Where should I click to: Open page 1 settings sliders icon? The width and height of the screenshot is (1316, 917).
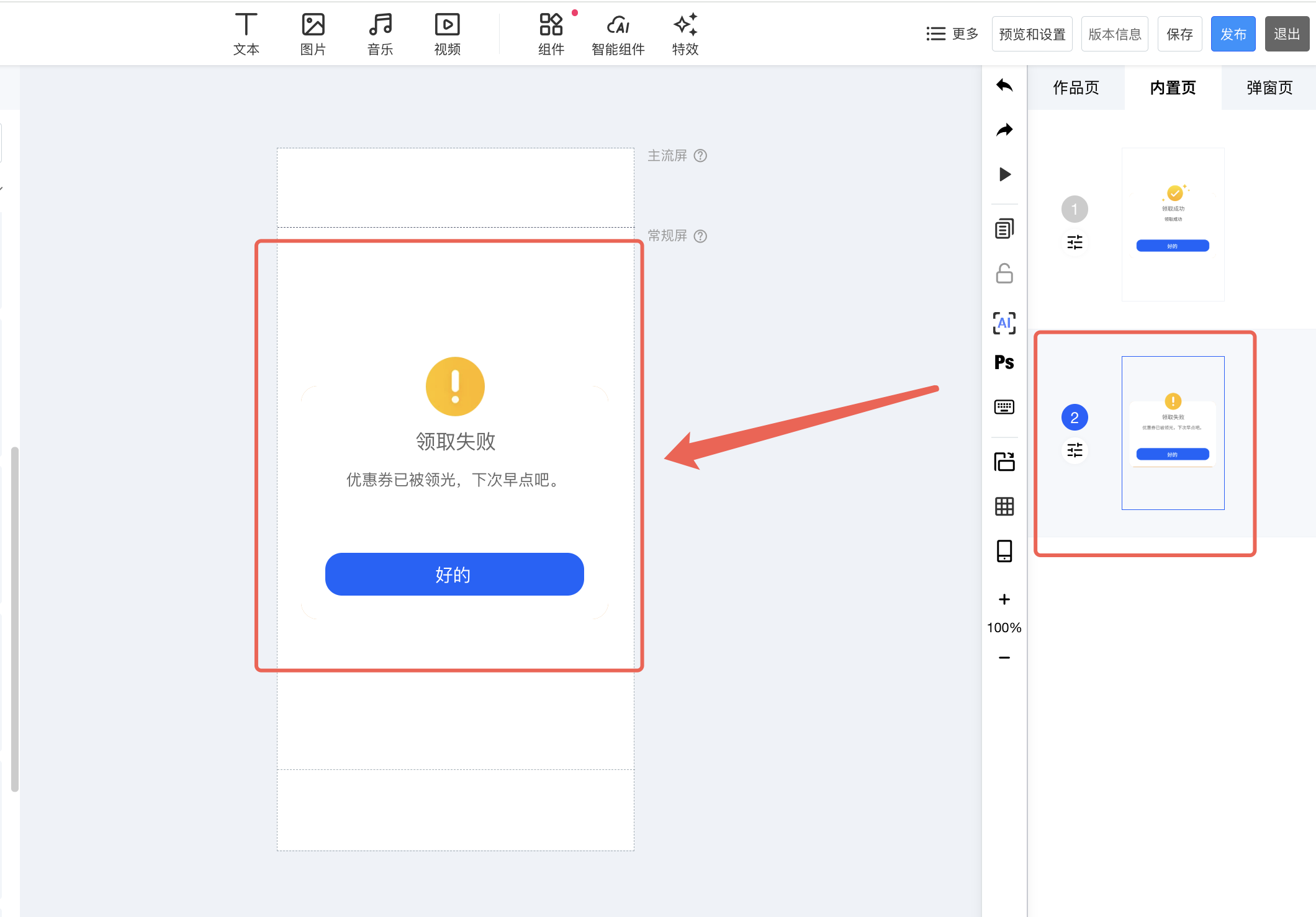pyautogui.click(x=1075, y=243)
